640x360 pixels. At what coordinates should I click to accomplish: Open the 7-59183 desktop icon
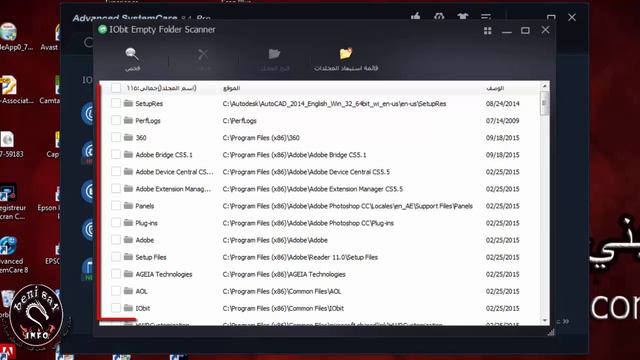[9, 144]
